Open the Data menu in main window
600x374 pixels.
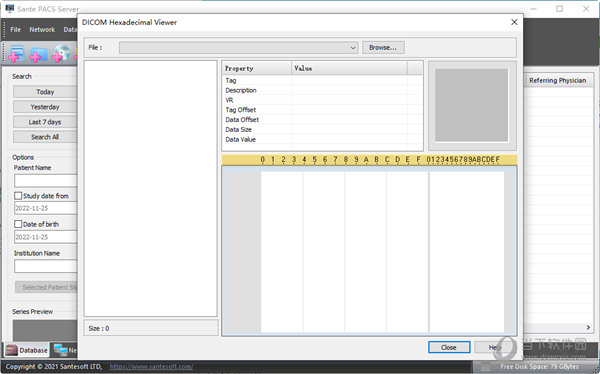point(70,29)
